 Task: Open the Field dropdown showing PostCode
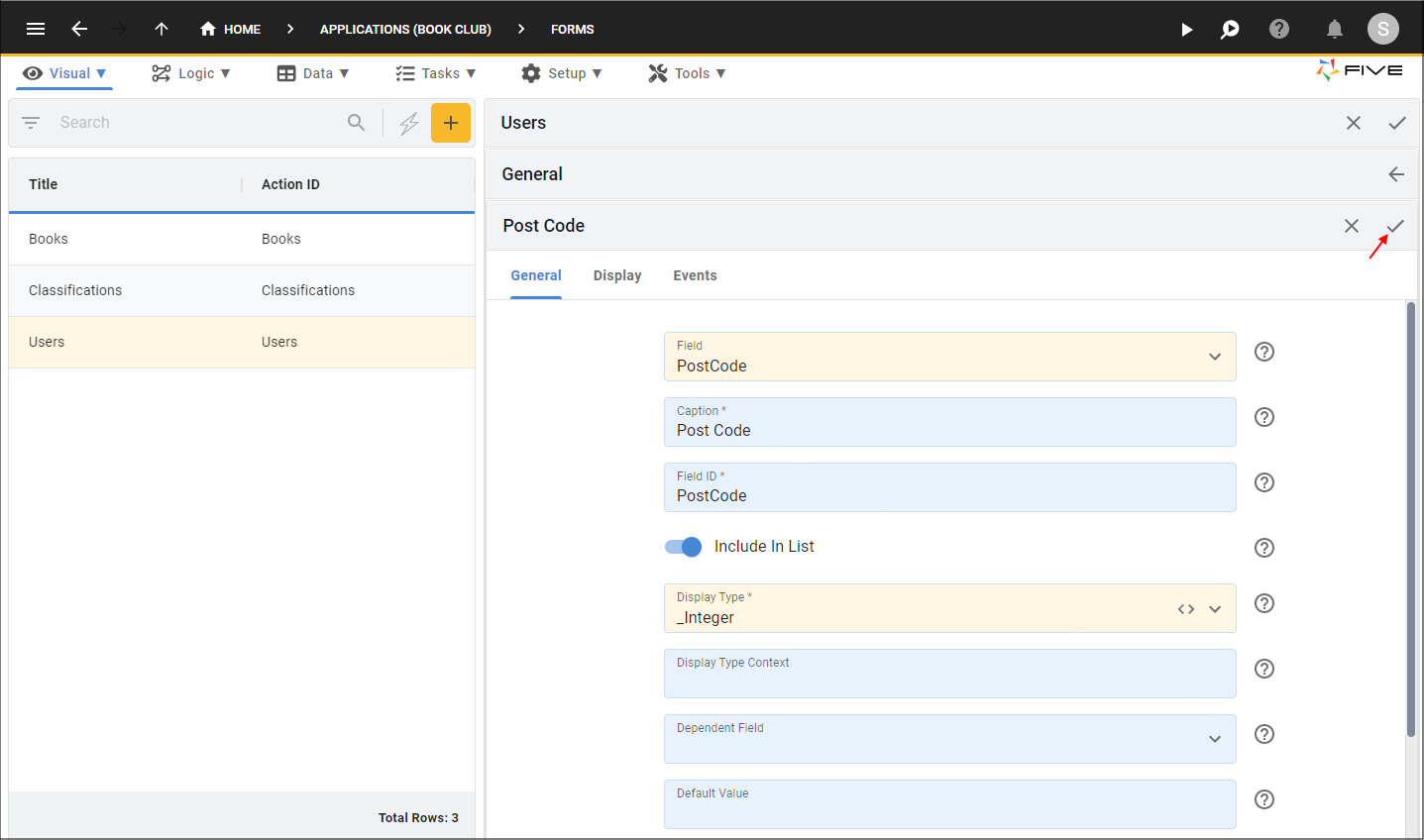click(x=950, y=357)
